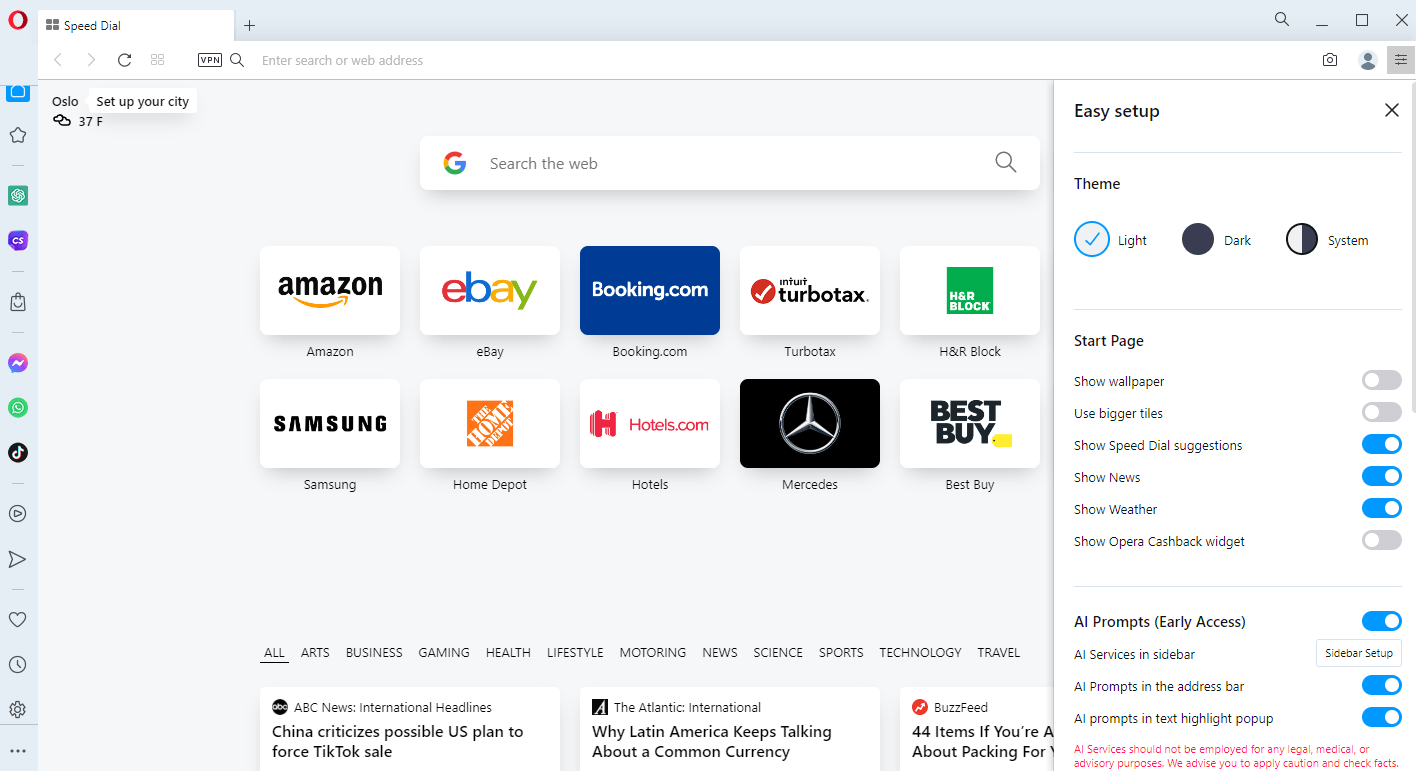Disable Show Speed Dial suggestions toggle

(1382, 444)
